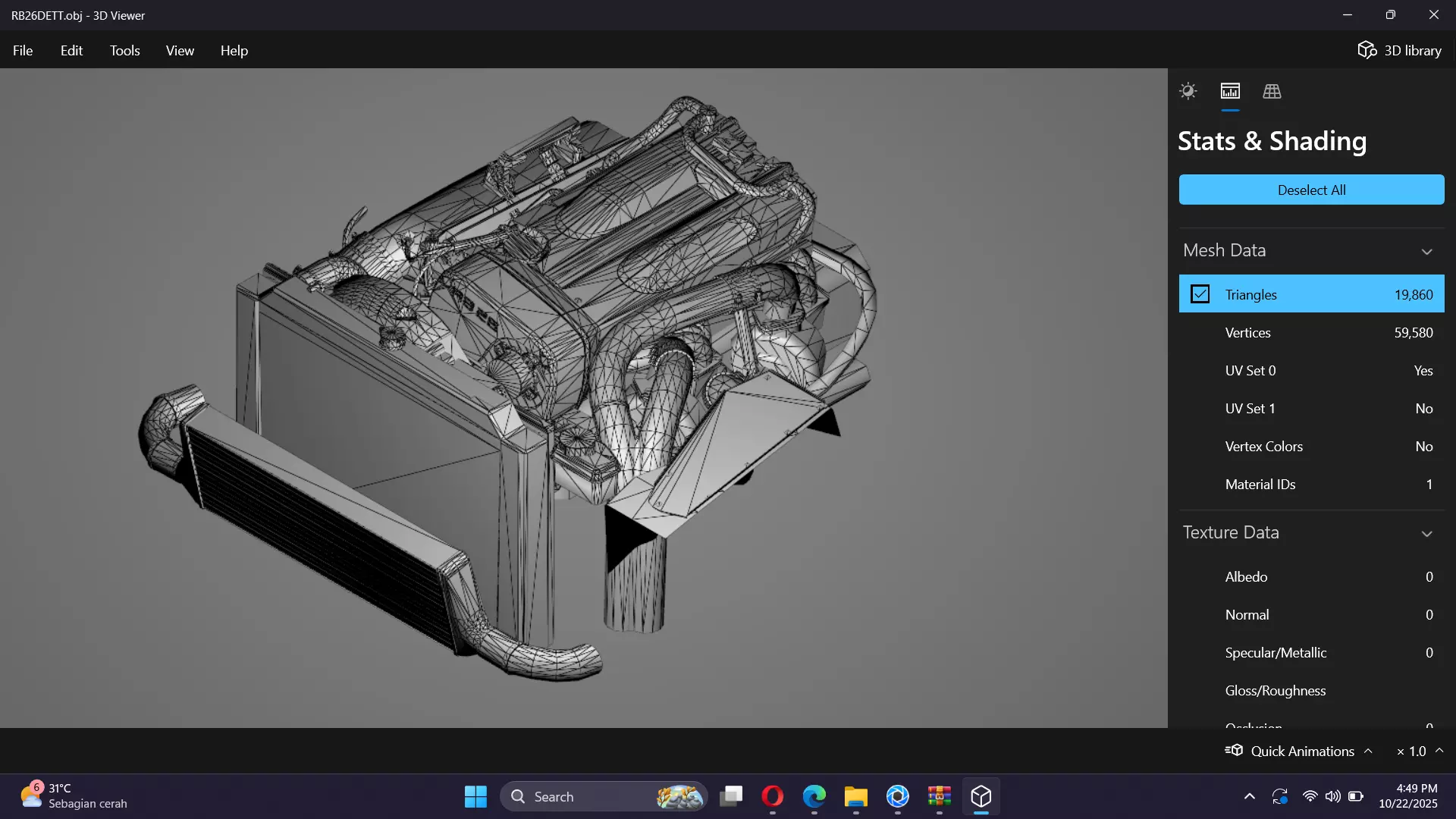Open the View menu

click(180, 50)
